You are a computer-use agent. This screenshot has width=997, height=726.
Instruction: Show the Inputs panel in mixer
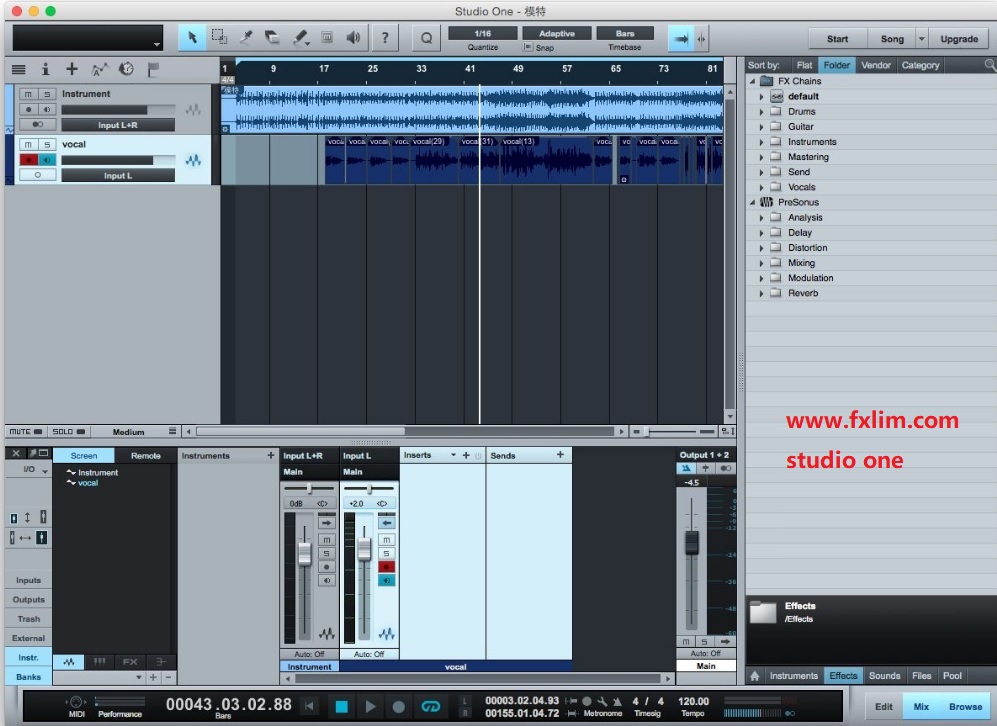[29, 580]
